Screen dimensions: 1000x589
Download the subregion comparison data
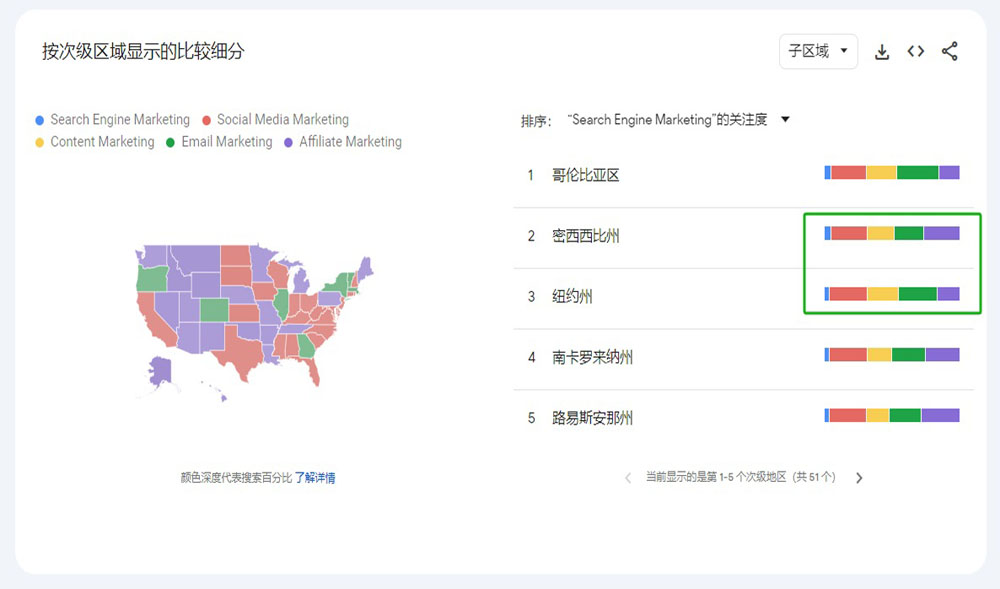(881, 52)
